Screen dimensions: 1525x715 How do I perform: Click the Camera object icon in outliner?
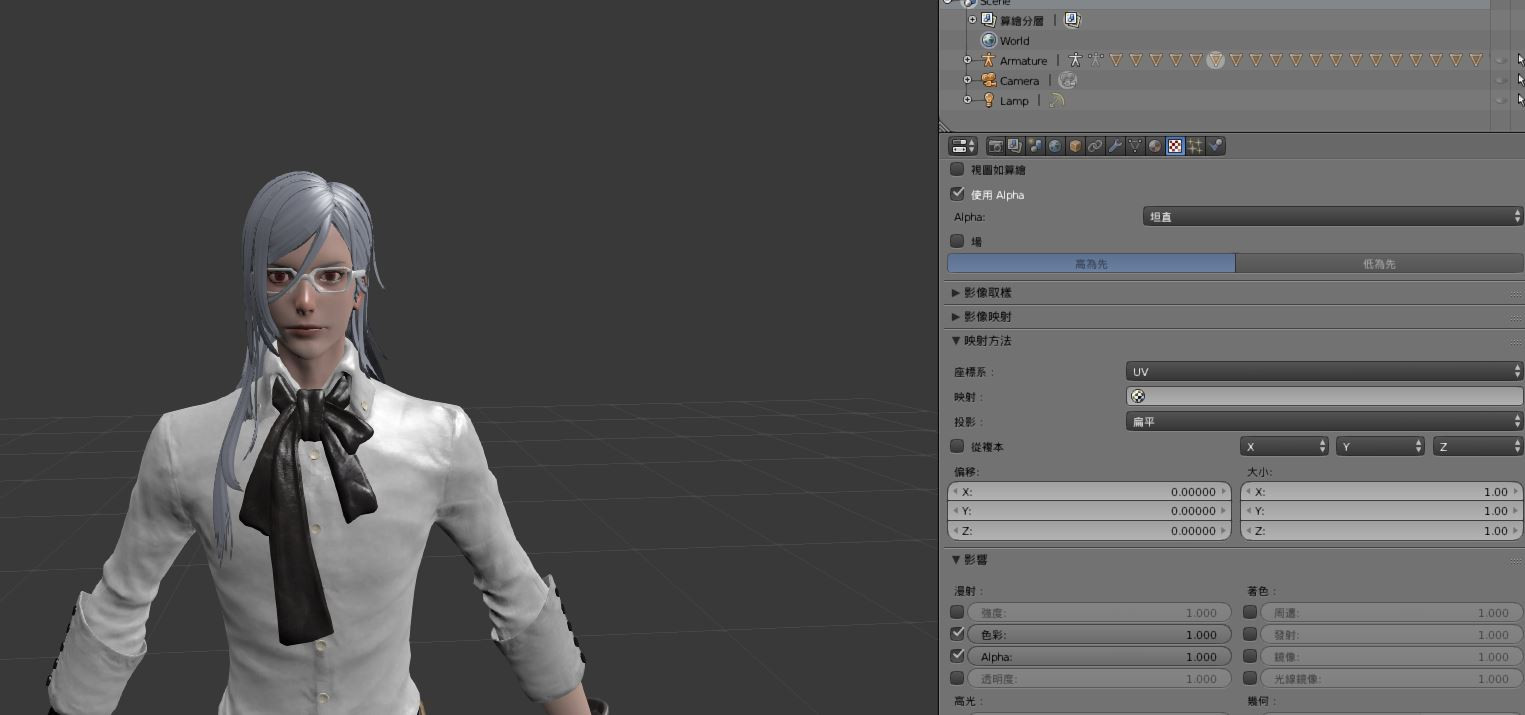tap(988, 81)
